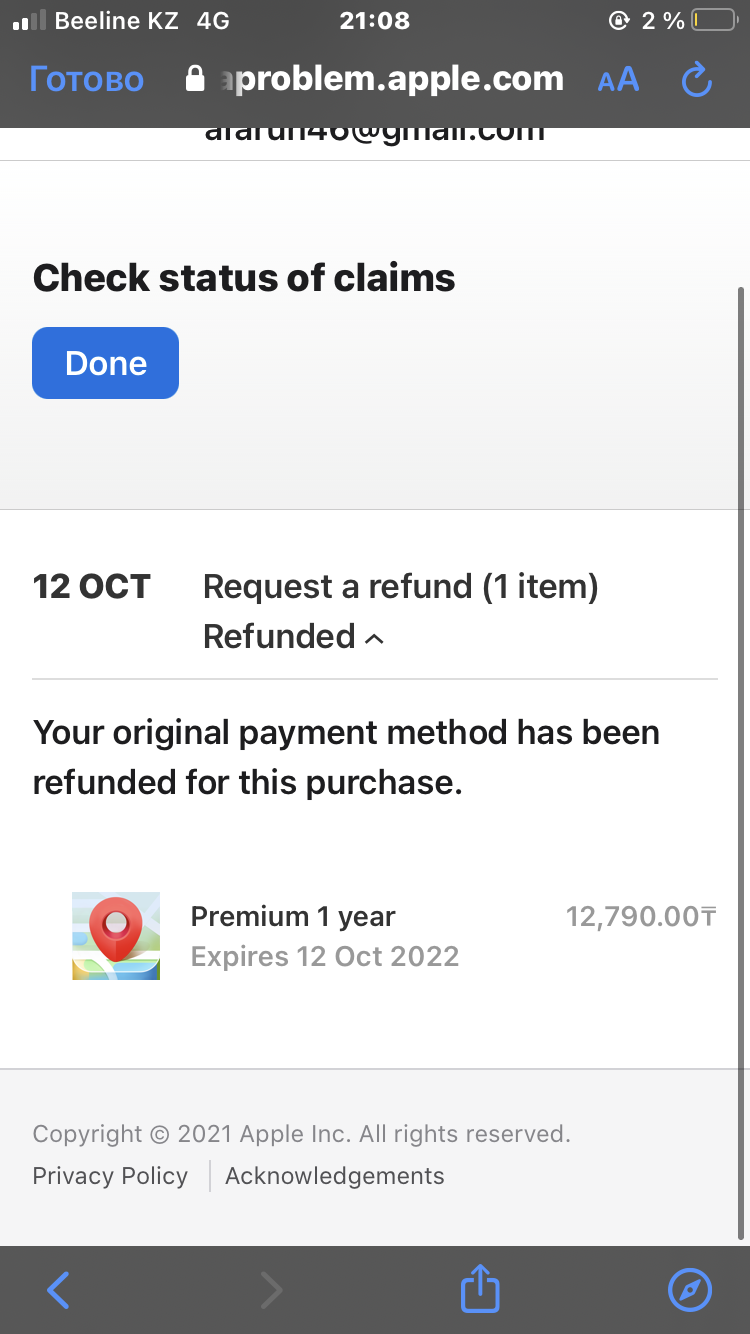This screenshot has width=750, height=1334.
Task: Tap the lock icon in address bar
Action: point(196,80)
